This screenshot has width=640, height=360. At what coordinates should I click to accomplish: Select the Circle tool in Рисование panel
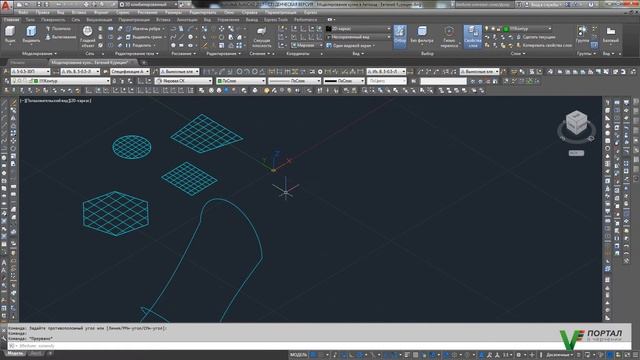pyautogui.click(x=190, y=37)
